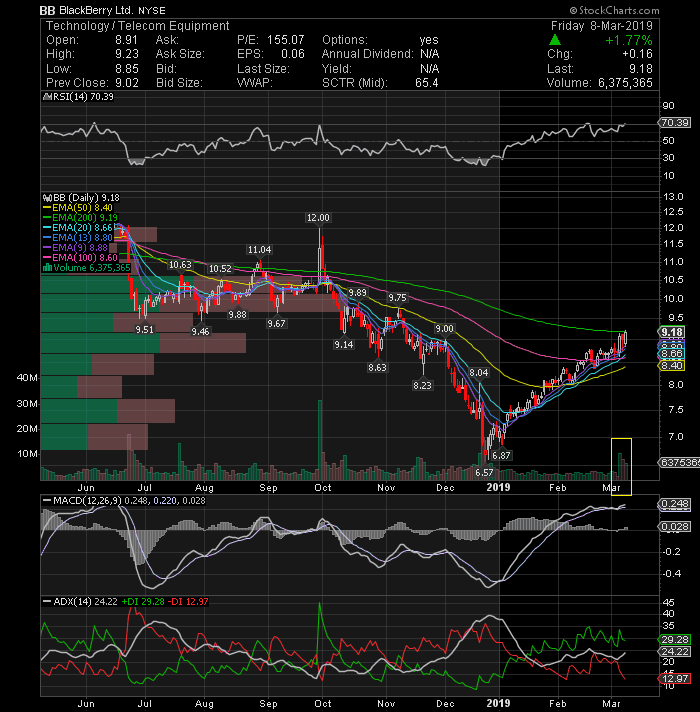The height and width of the screenshot is (712, 700).
Task: Click the EMA(13) 8.80 legend entry
Action: click(78, 237)
